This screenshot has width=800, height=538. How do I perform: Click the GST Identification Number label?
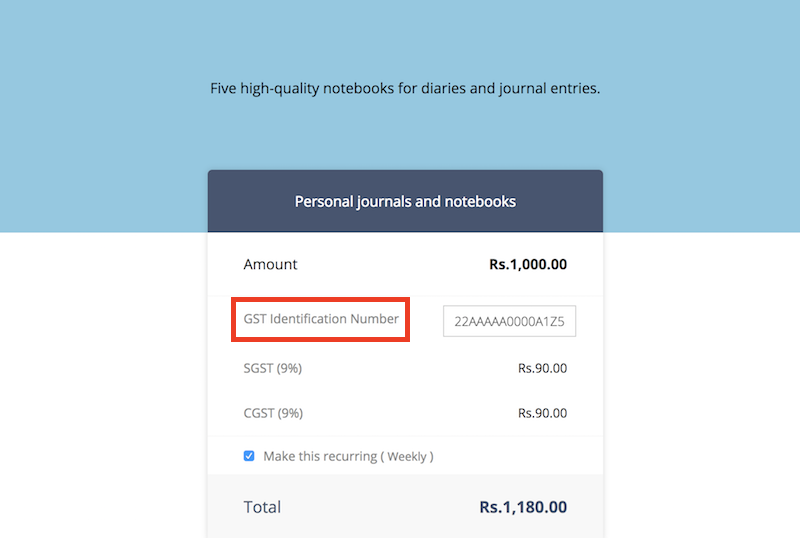[x=321, y=319]
